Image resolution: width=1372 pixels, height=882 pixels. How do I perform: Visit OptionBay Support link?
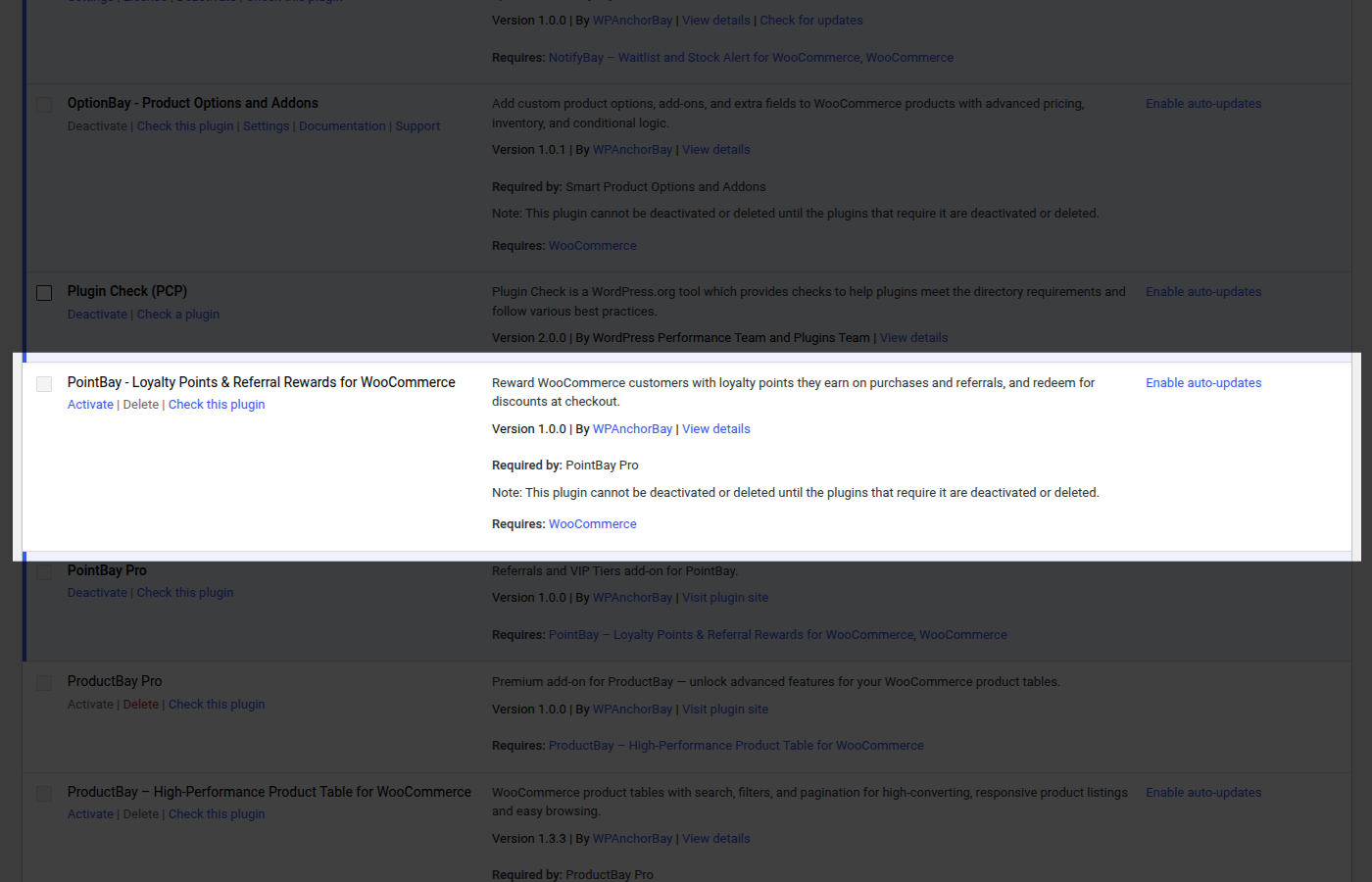417,126
